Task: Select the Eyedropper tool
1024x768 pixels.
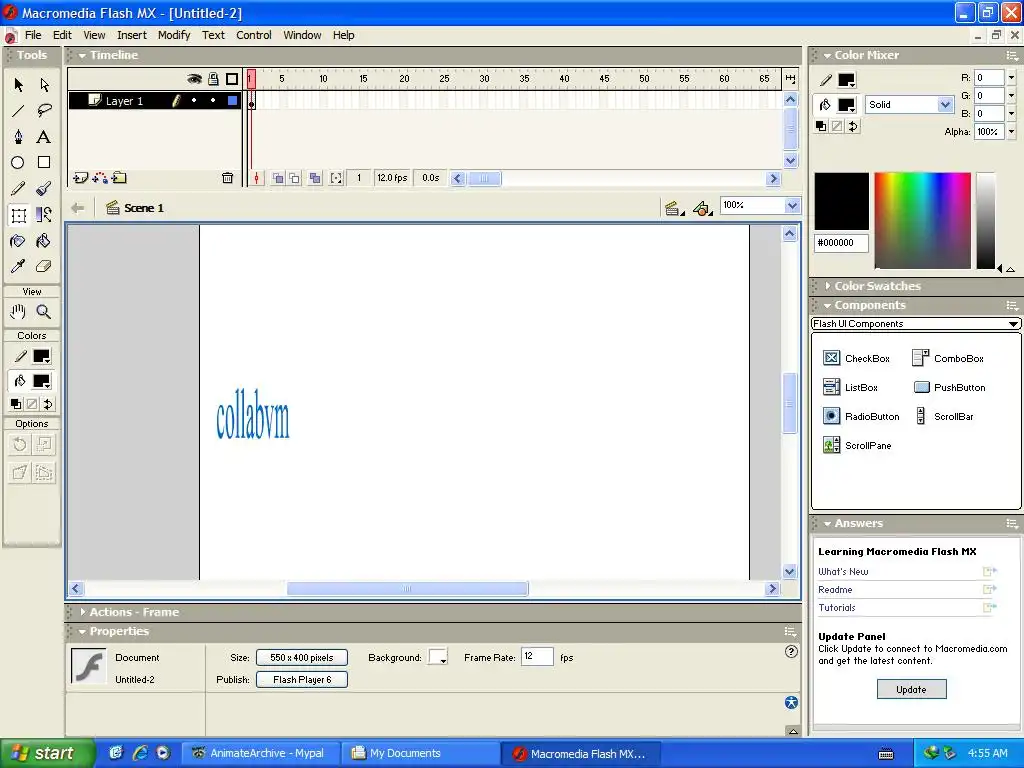Action: coord(18,266)
